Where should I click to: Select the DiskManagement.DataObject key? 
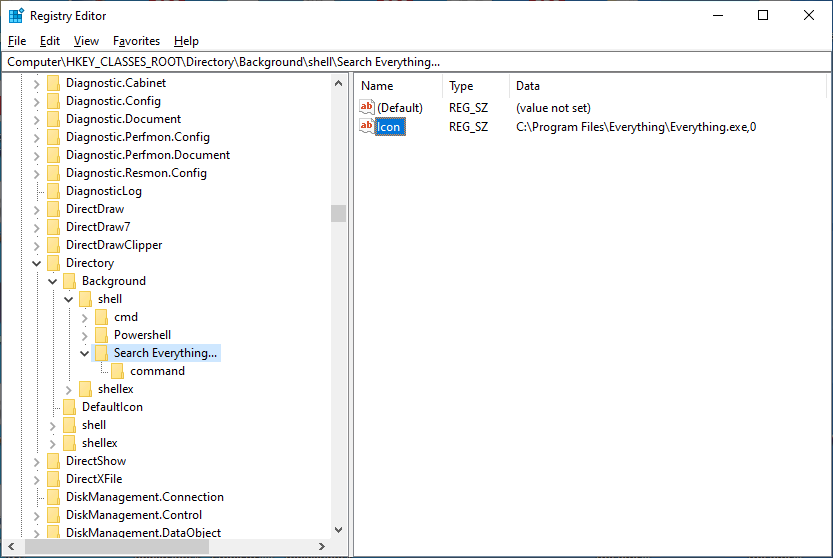coord(143,531)
